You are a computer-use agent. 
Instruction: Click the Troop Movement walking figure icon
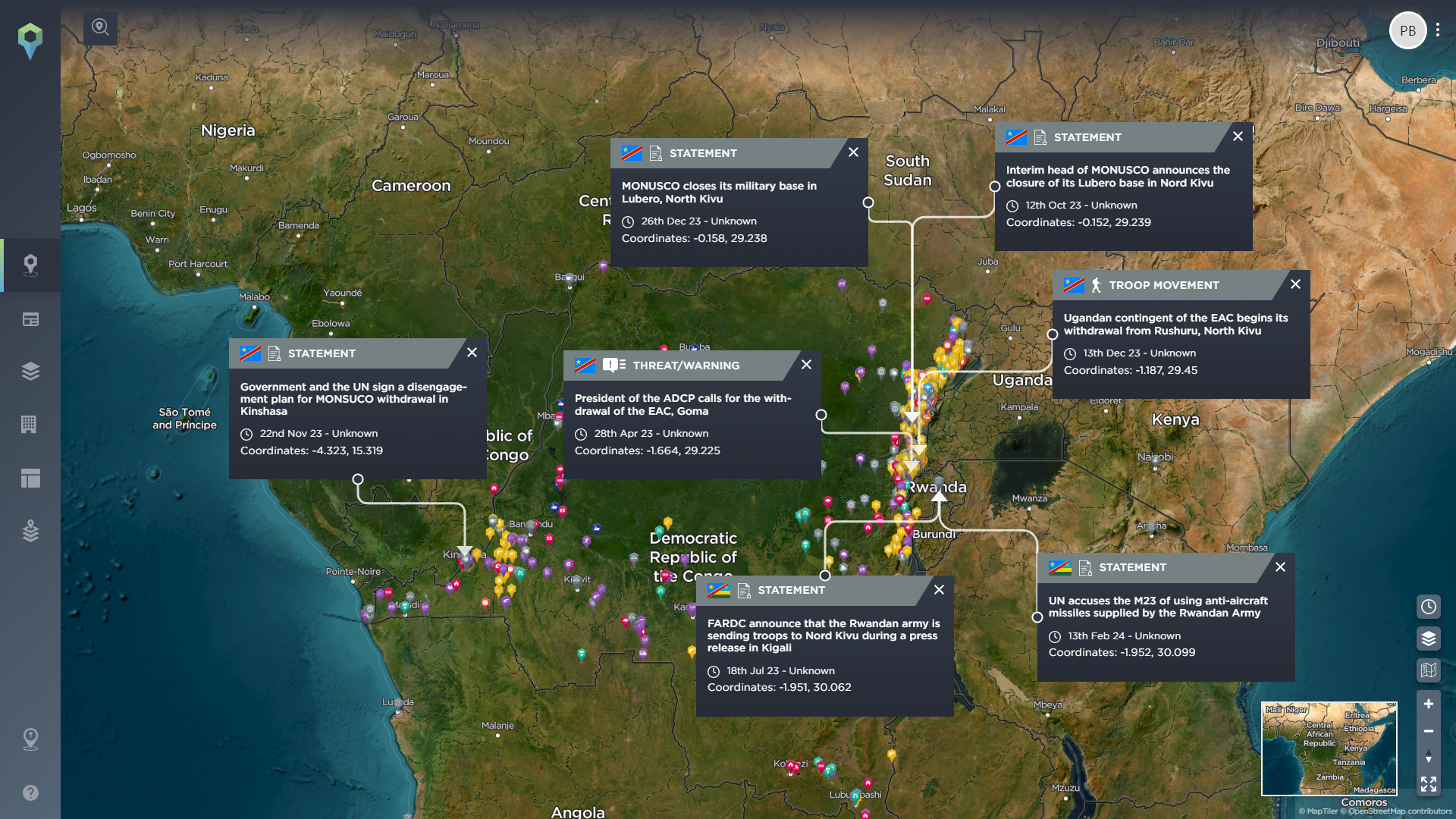tap(1097, 285)
